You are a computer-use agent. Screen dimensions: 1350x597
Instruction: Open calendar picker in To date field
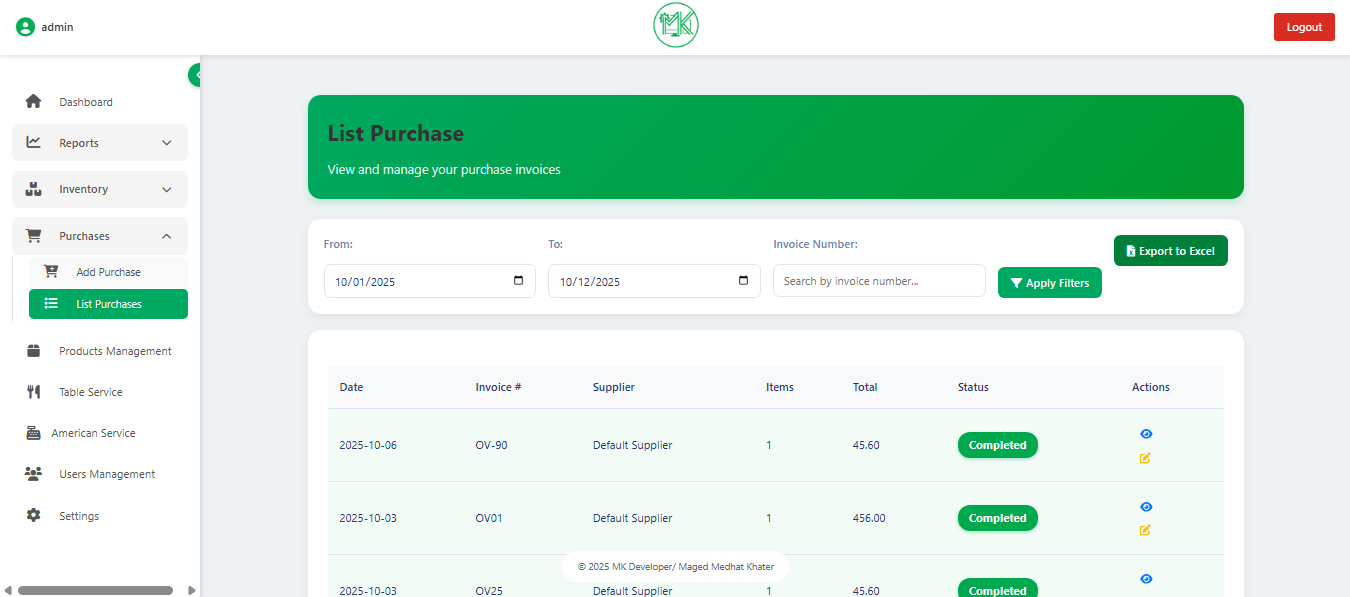pos(742,281)
